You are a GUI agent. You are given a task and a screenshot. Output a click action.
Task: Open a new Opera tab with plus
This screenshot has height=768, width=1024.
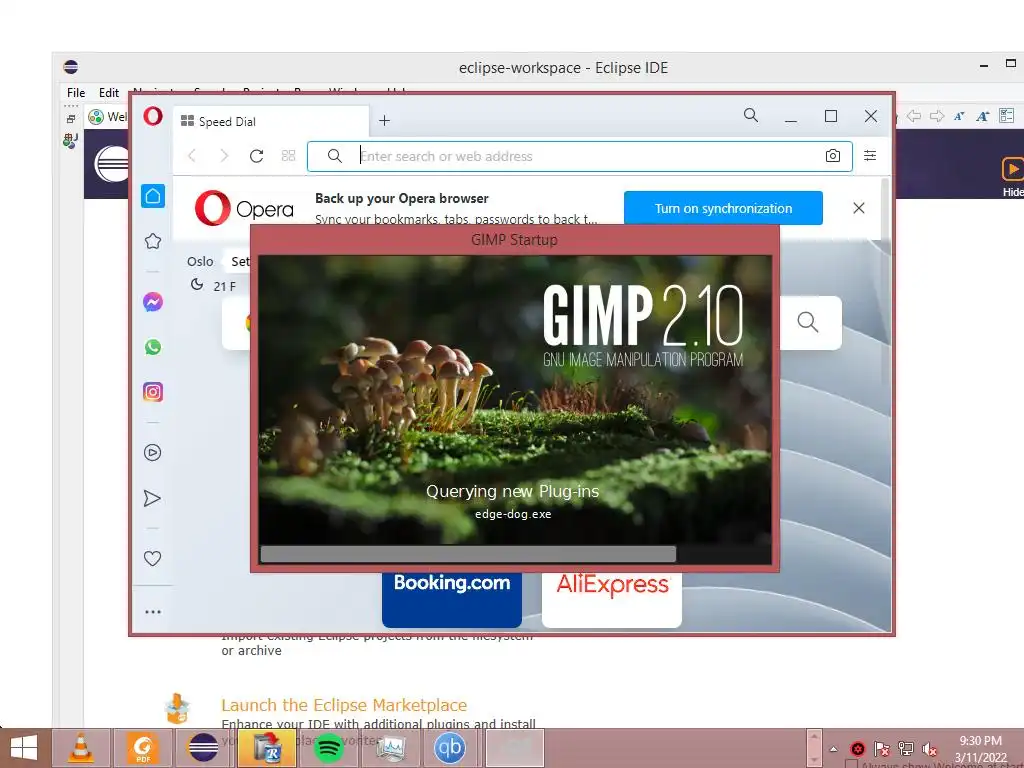pyautogui.click(x=385, y=120)
